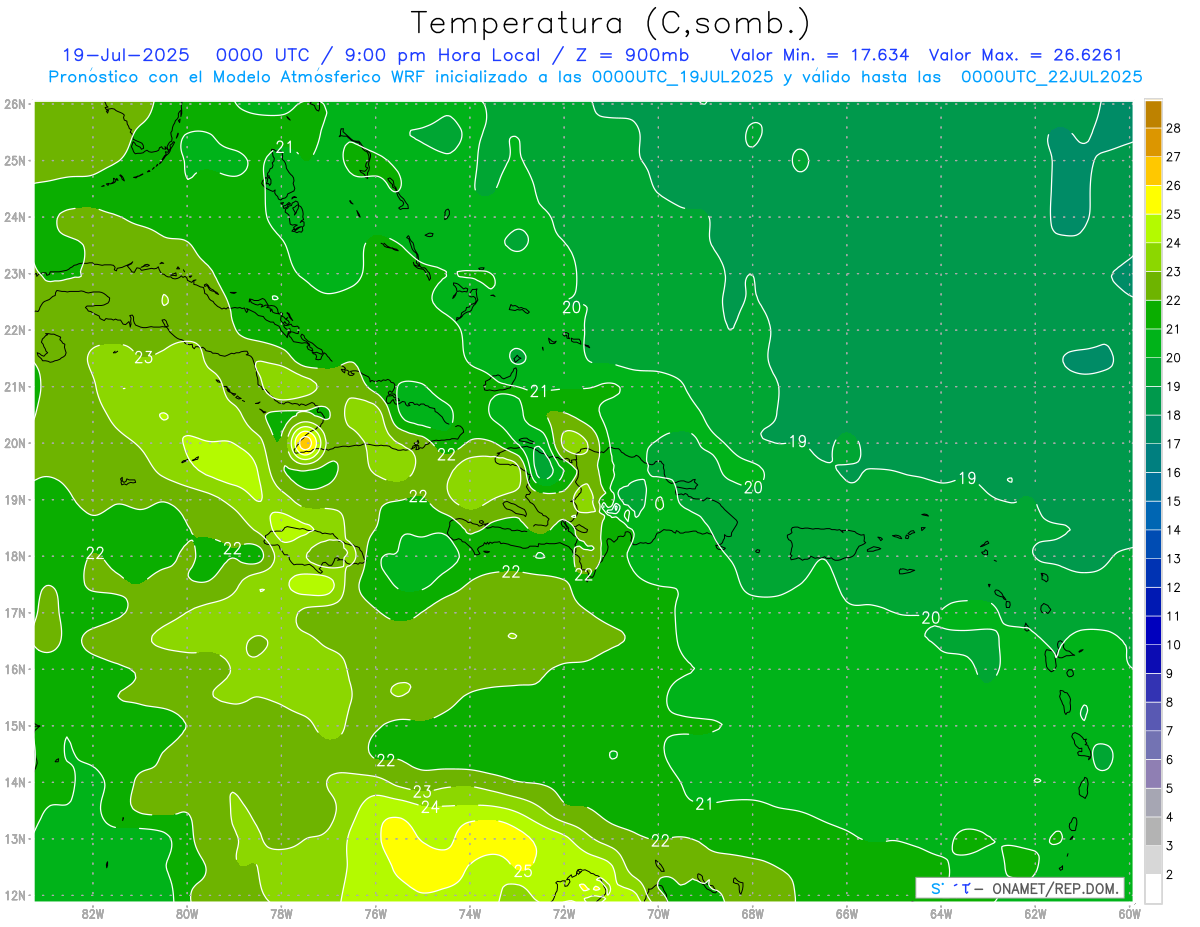Image resolution: width=1200 pixels, height=927 pixels.
Task: Click the "78W" longitude axis label
Action: tap(281, 913)
